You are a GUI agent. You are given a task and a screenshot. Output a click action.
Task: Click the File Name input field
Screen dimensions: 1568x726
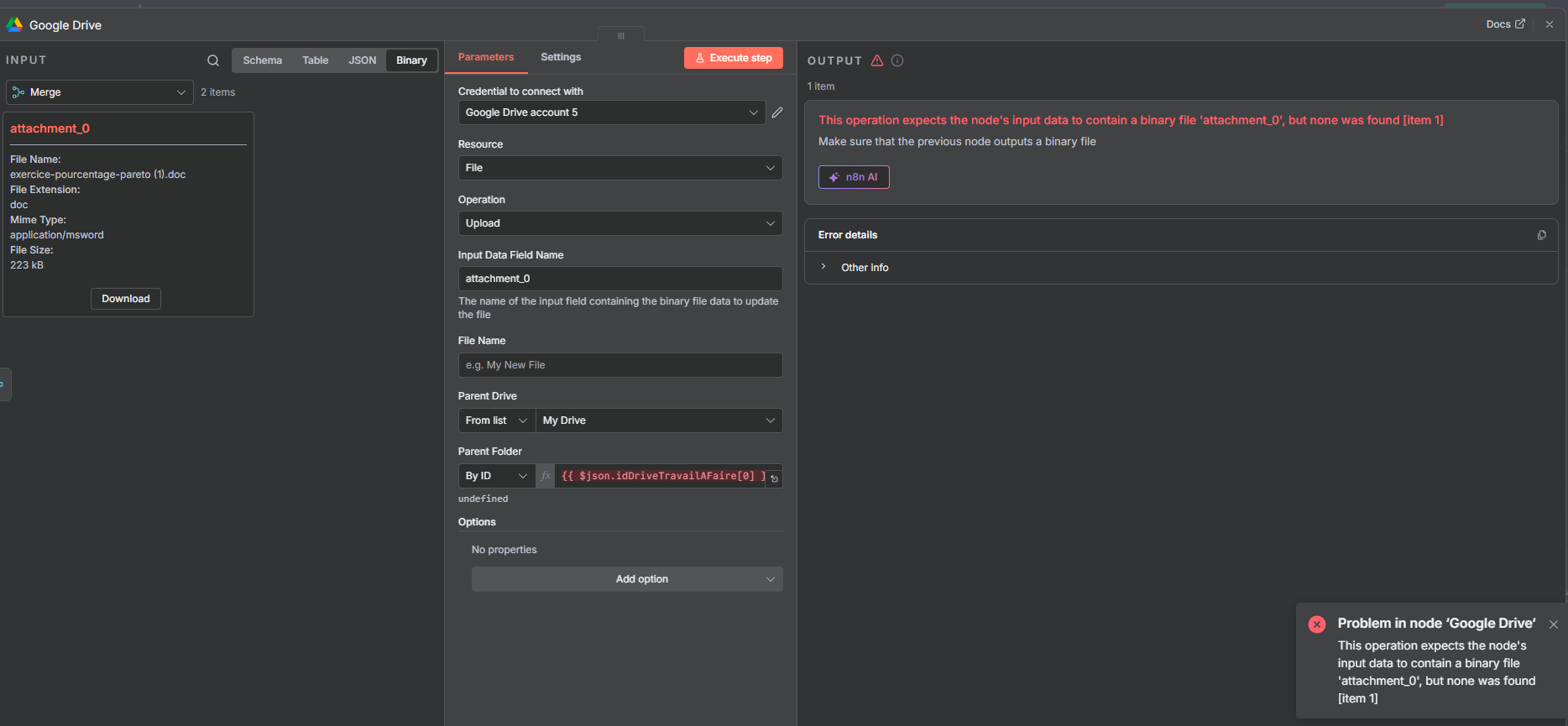(619, 365)
